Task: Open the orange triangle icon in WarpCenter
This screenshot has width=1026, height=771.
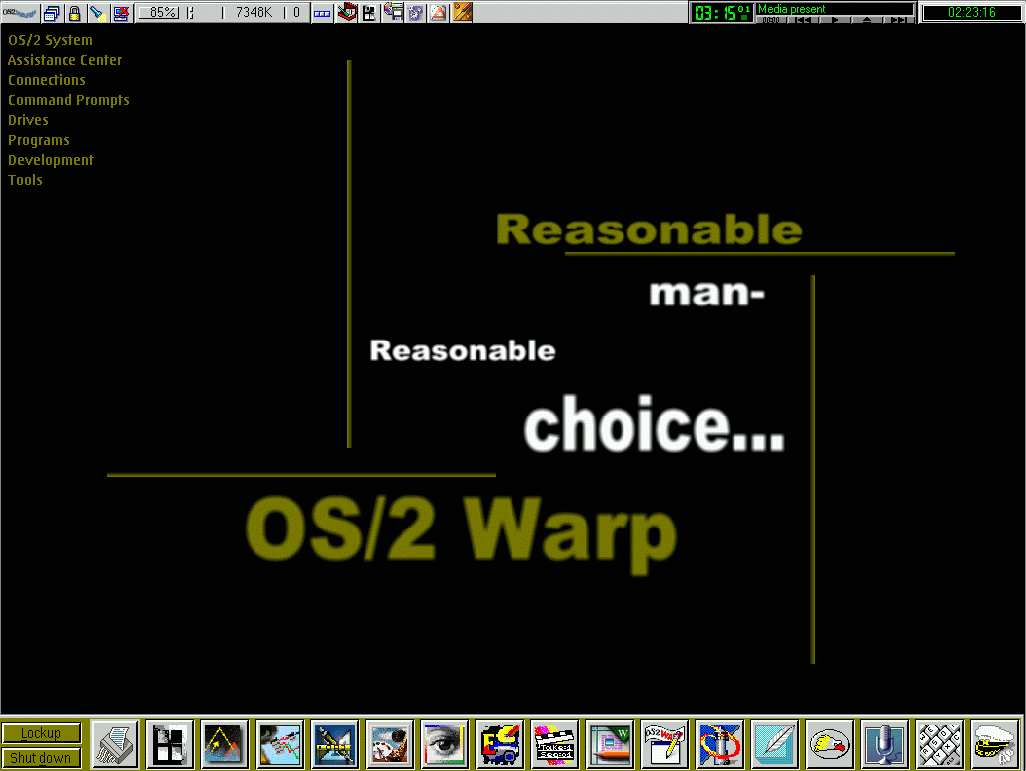Action: coord(438,12)
